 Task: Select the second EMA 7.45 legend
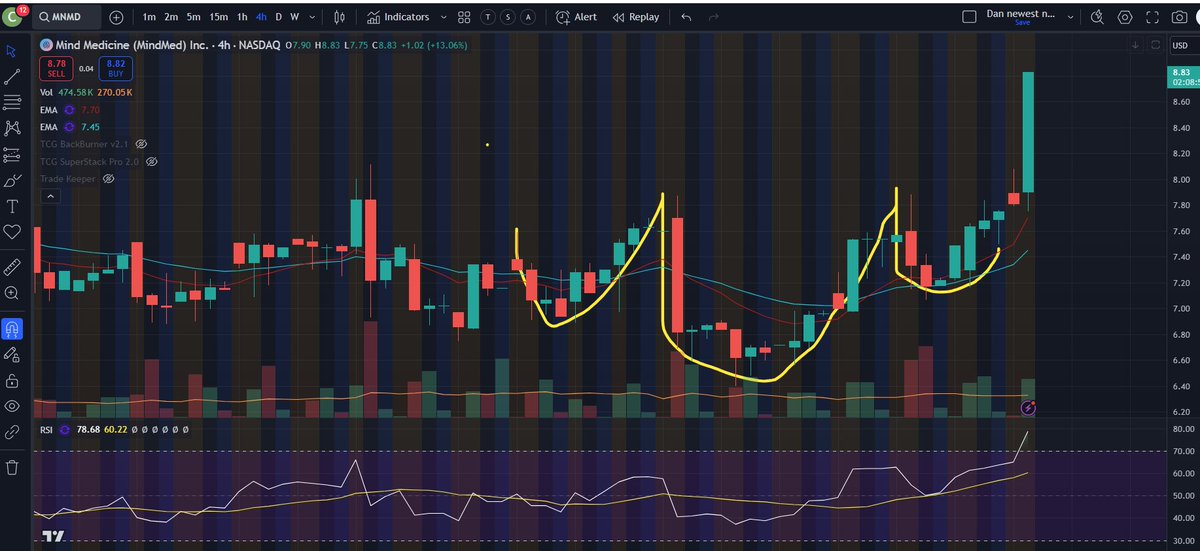coord(70,127)
